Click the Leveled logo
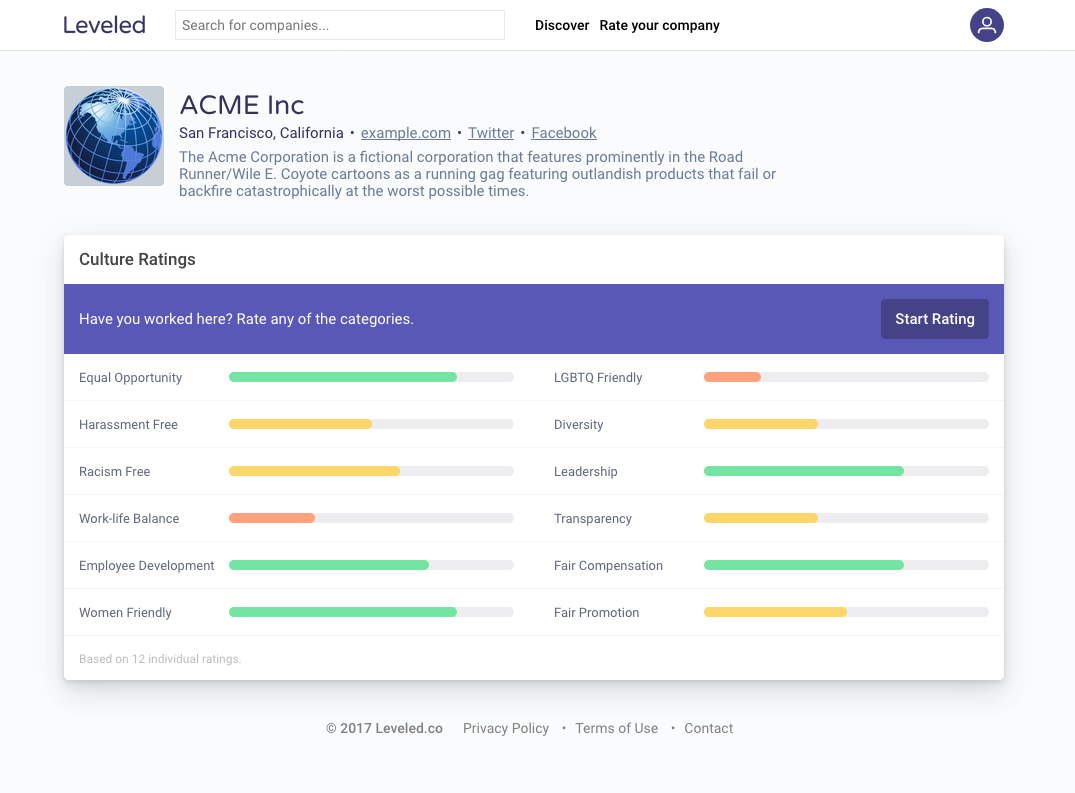This screenshot has height=793, width=1075. click(x=104, y=25)
